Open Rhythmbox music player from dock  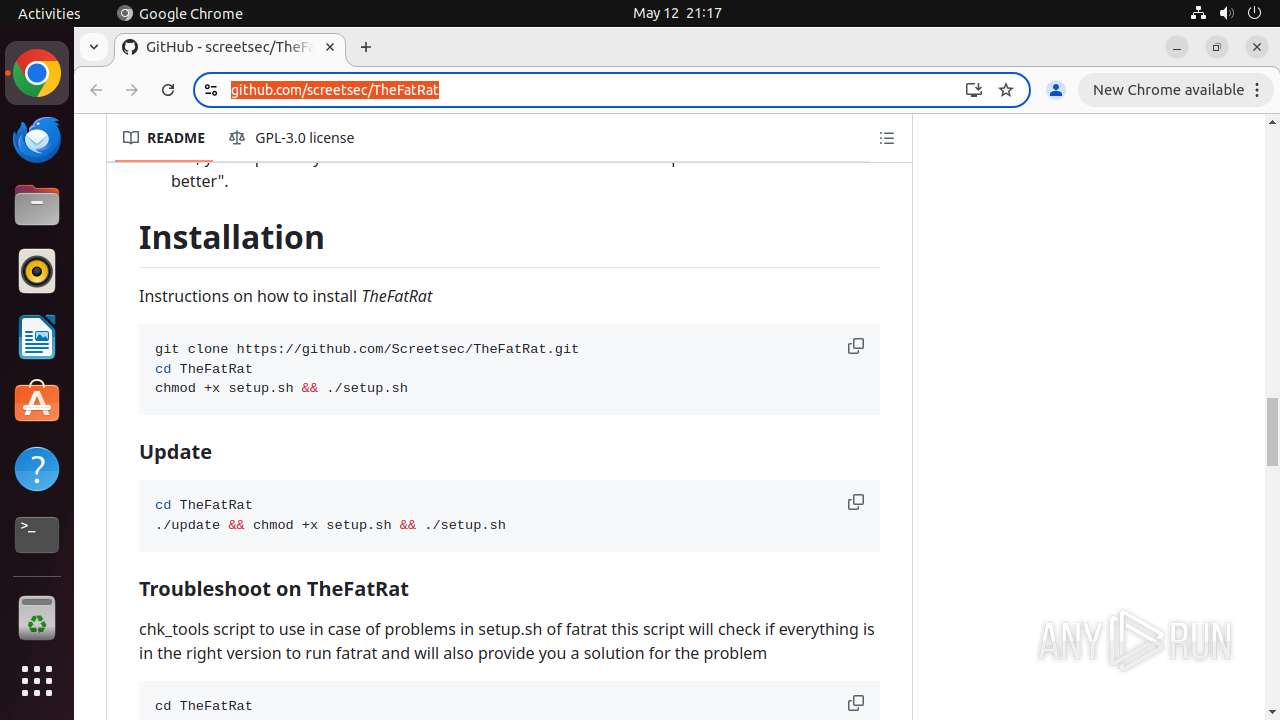tap(37, 271)
